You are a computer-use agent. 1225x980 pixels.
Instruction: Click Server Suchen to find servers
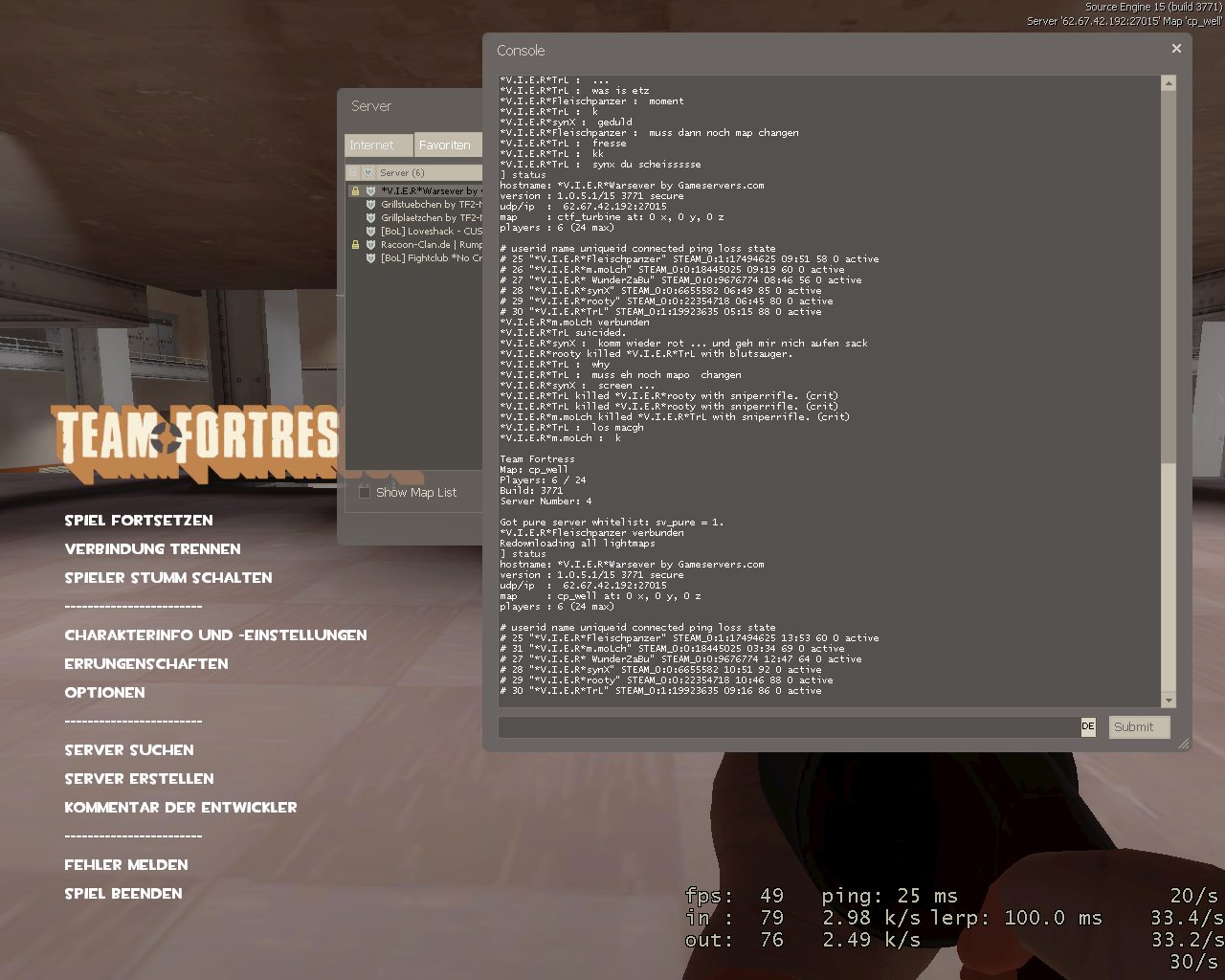tap(129, 749)
